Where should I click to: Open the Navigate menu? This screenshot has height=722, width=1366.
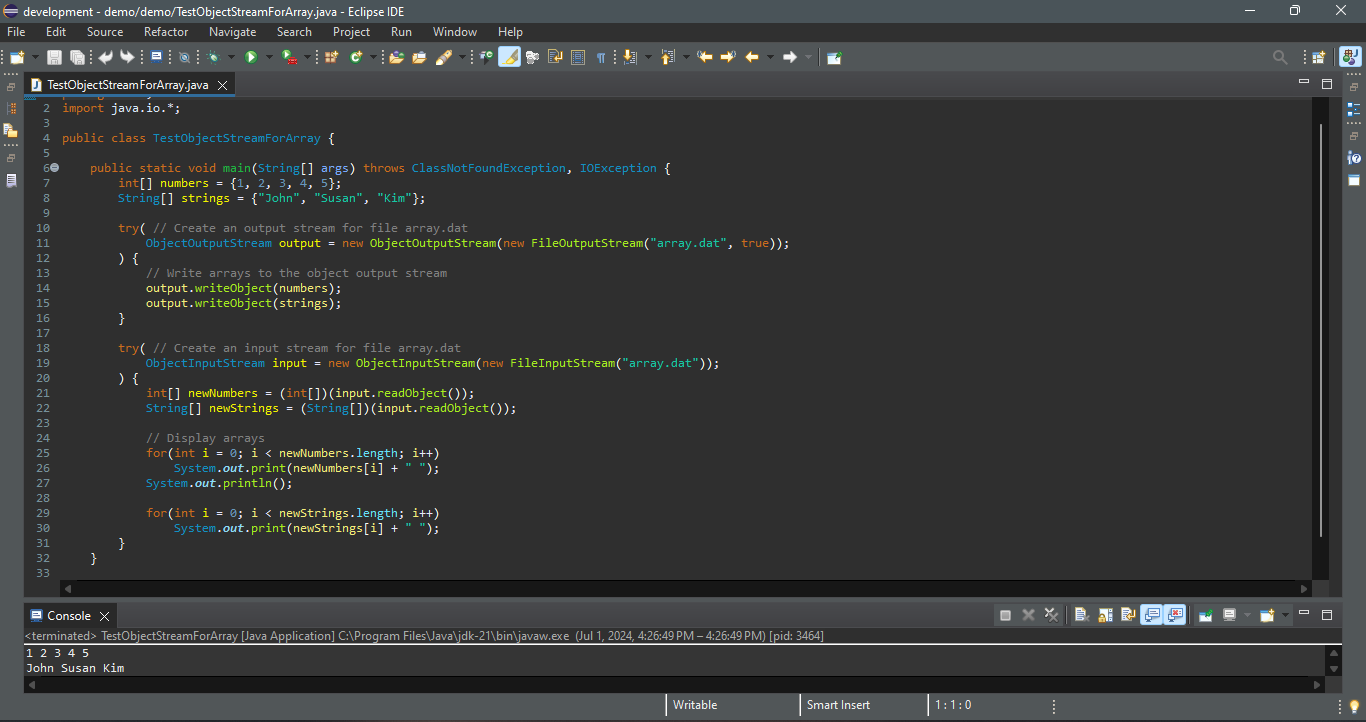pos(232,32)
